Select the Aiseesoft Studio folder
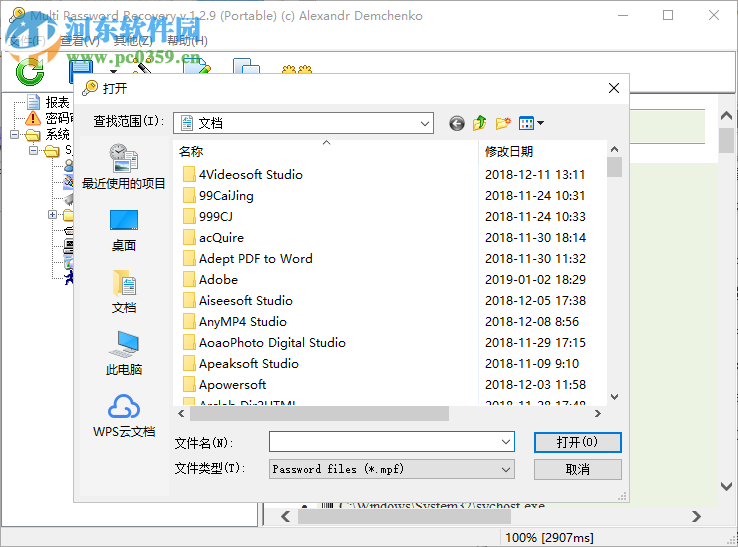738x547 pixels. pyautogui.click(x=238, y=301)
